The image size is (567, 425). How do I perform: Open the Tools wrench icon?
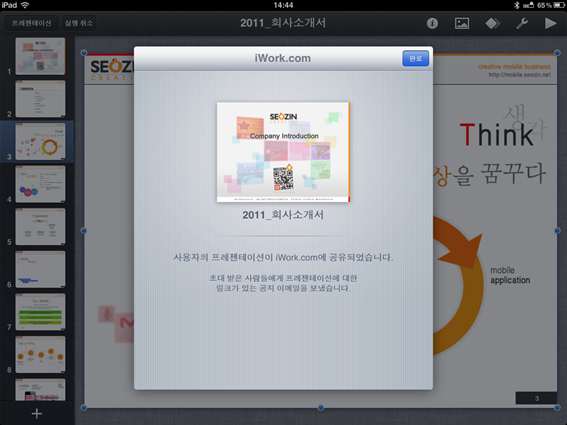point(522,24)
